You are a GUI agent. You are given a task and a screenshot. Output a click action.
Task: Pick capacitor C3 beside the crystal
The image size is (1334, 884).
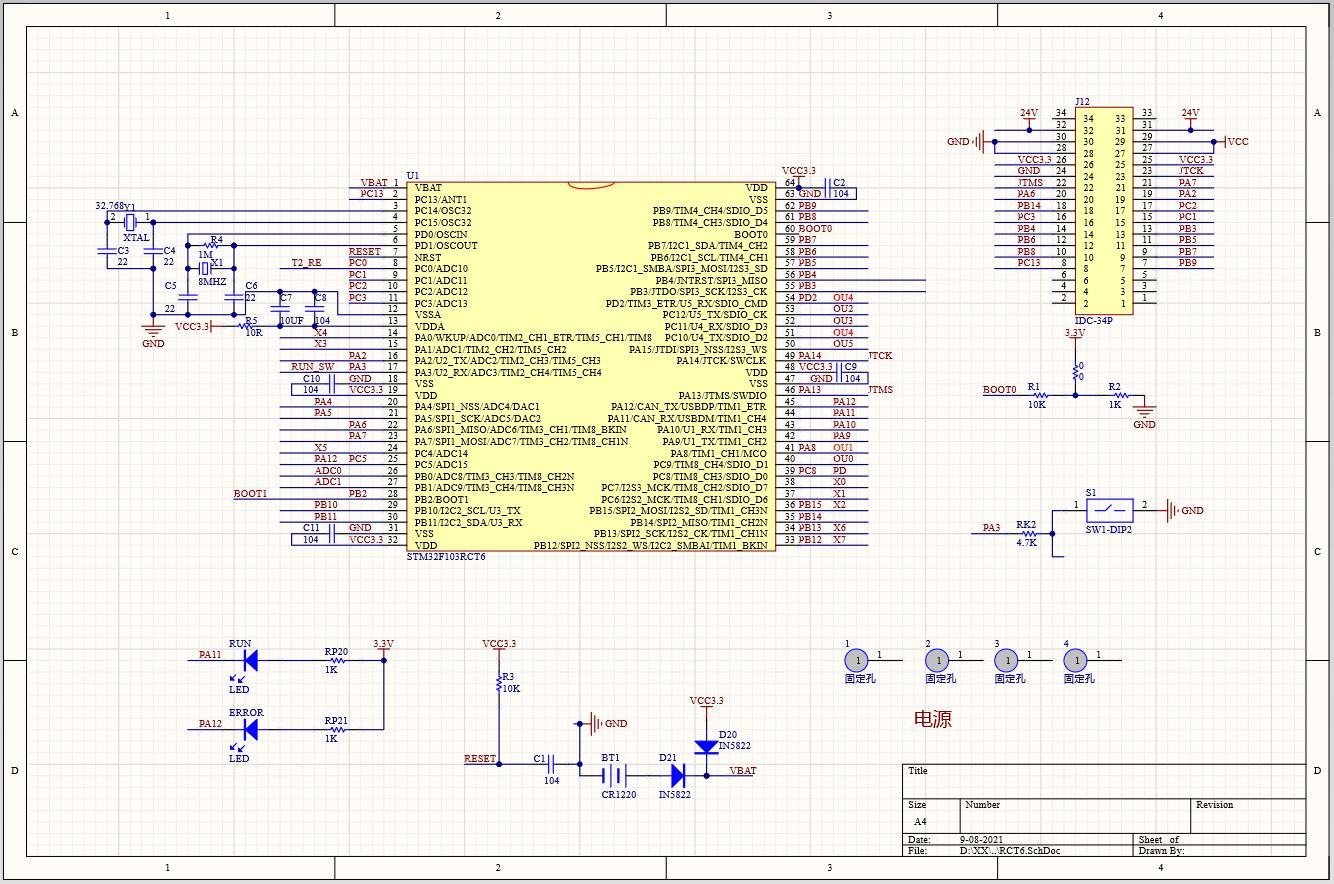tap(108, 253)
